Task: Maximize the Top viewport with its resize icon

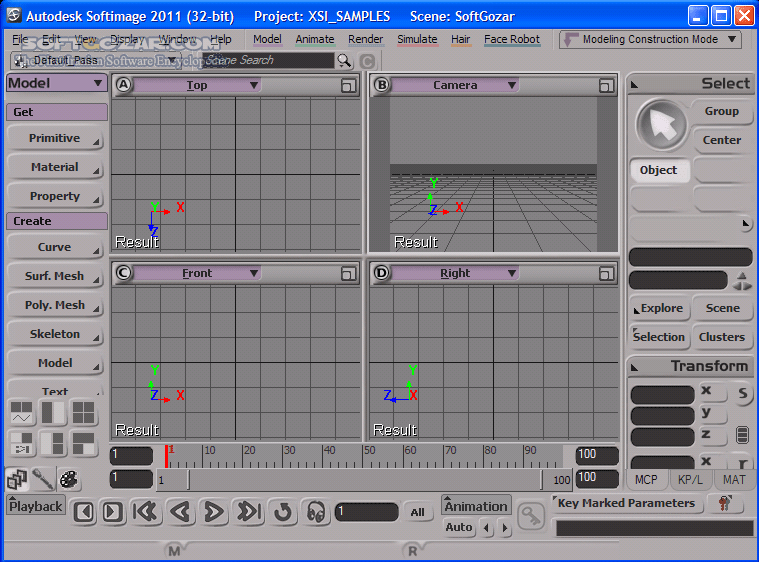Action: (348, 86)
